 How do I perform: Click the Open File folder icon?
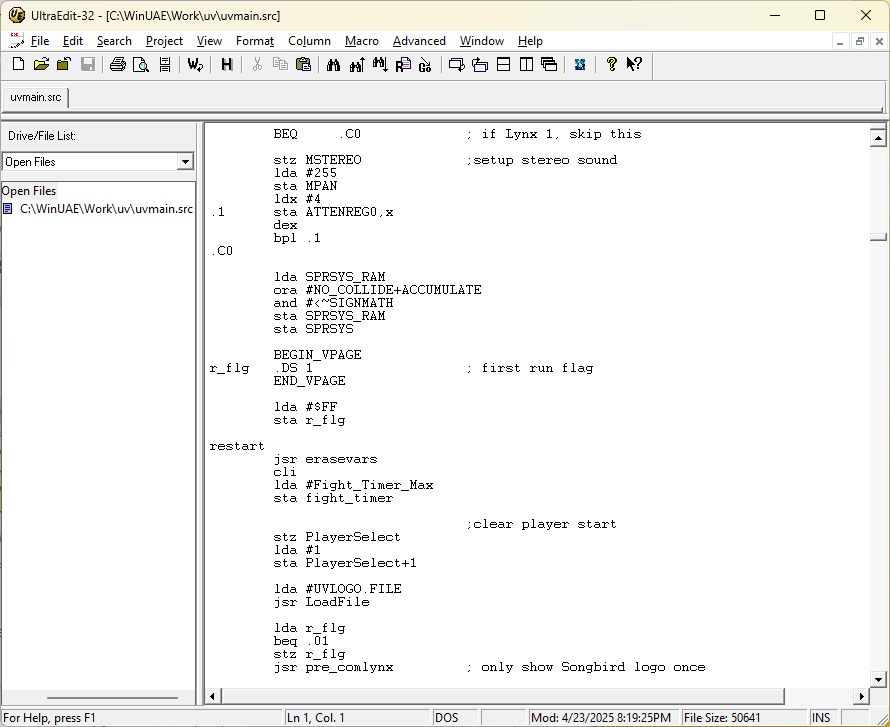[41, 64]
